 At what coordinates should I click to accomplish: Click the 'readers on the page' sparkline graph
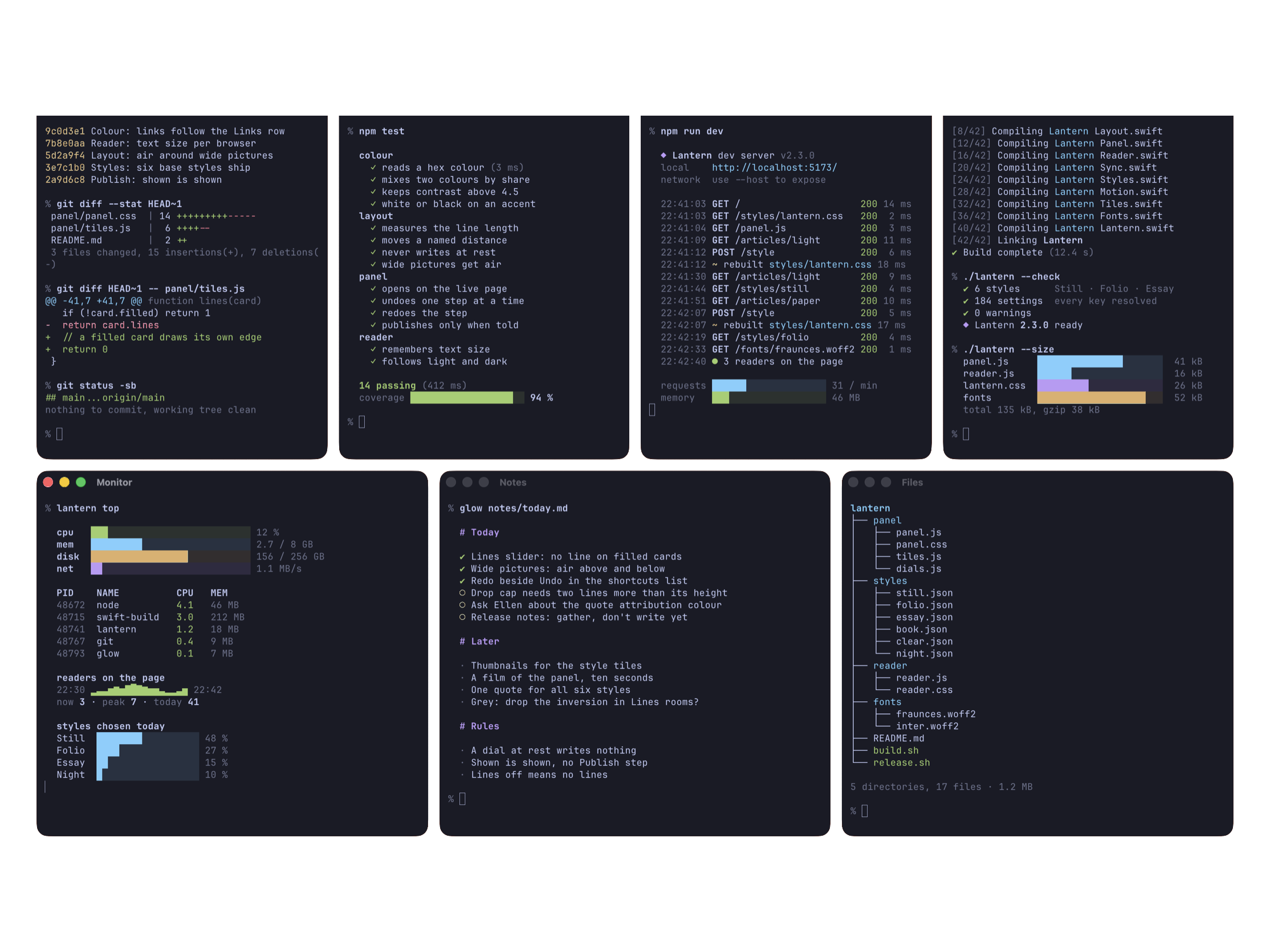[139, 689]
